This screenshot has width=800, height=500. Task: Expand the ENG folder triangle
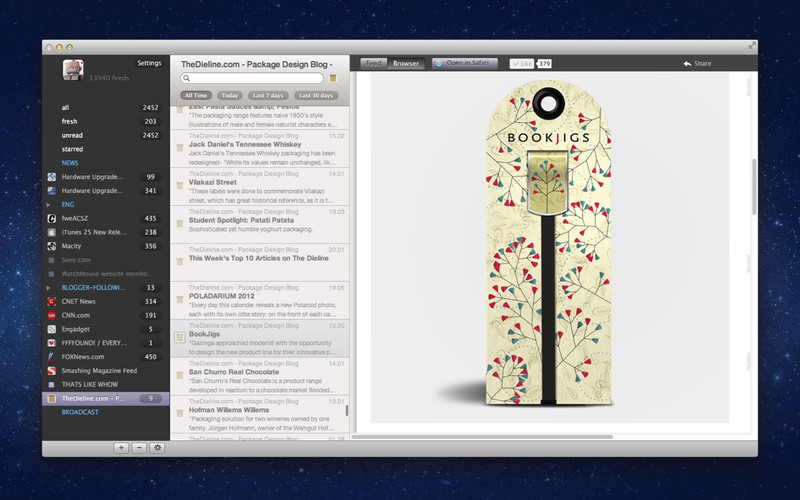pyautogui.click(x=49, y=205)
